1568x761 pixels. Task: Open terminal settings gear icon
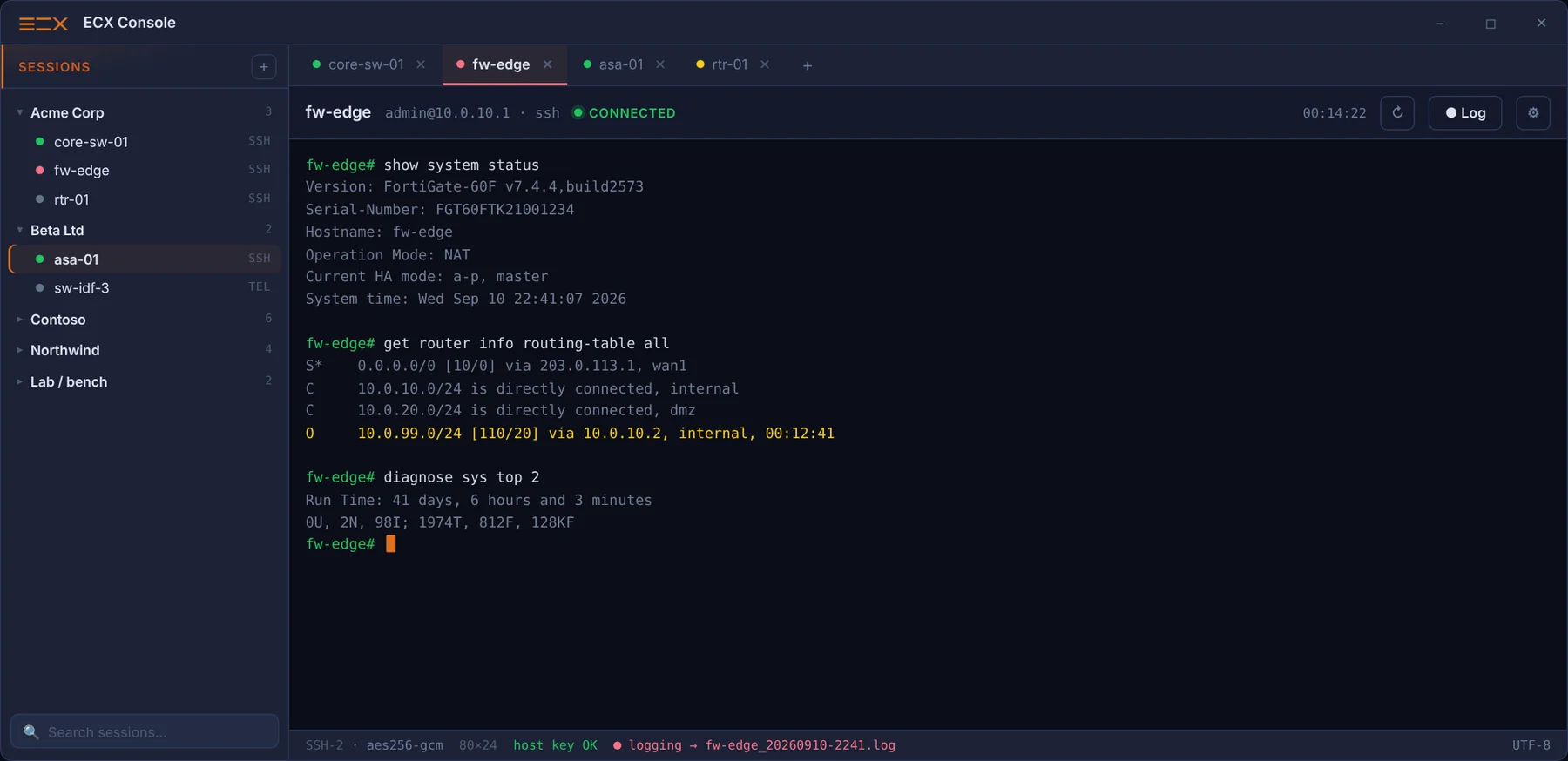click(x=1533, y=112)
